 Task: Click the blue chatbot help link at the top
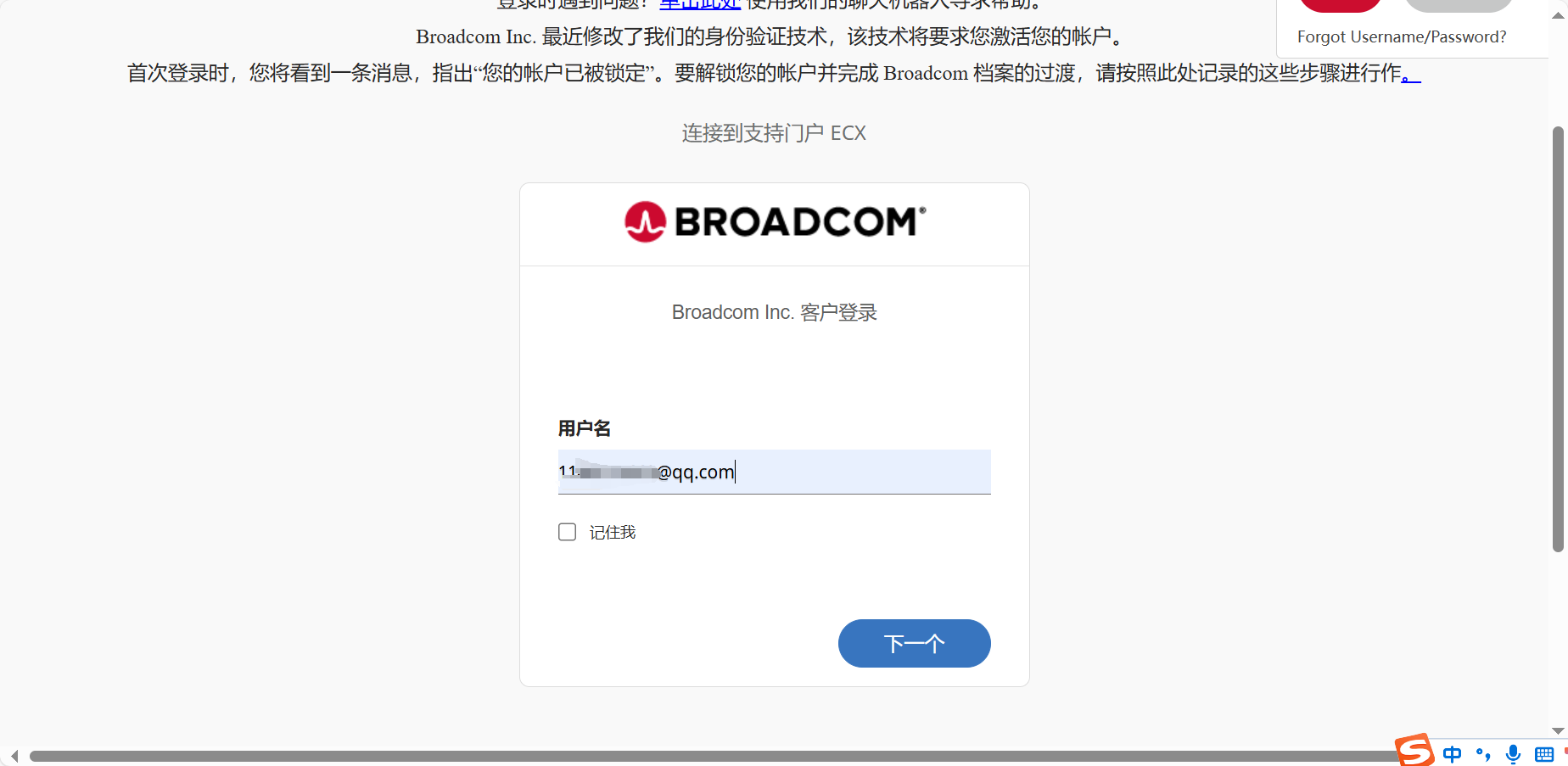700,4
